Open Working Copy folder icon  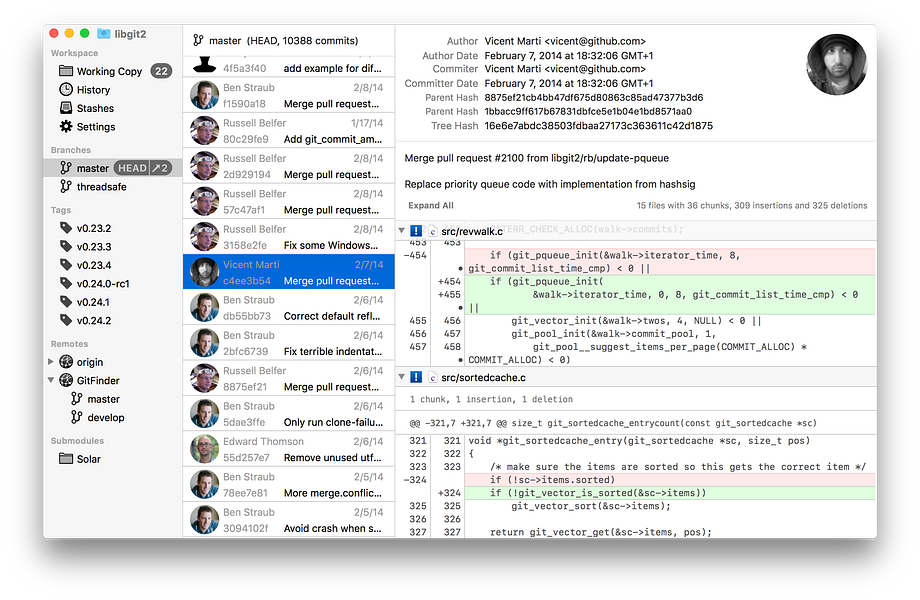pyautogui.click(x=66, y=71)
